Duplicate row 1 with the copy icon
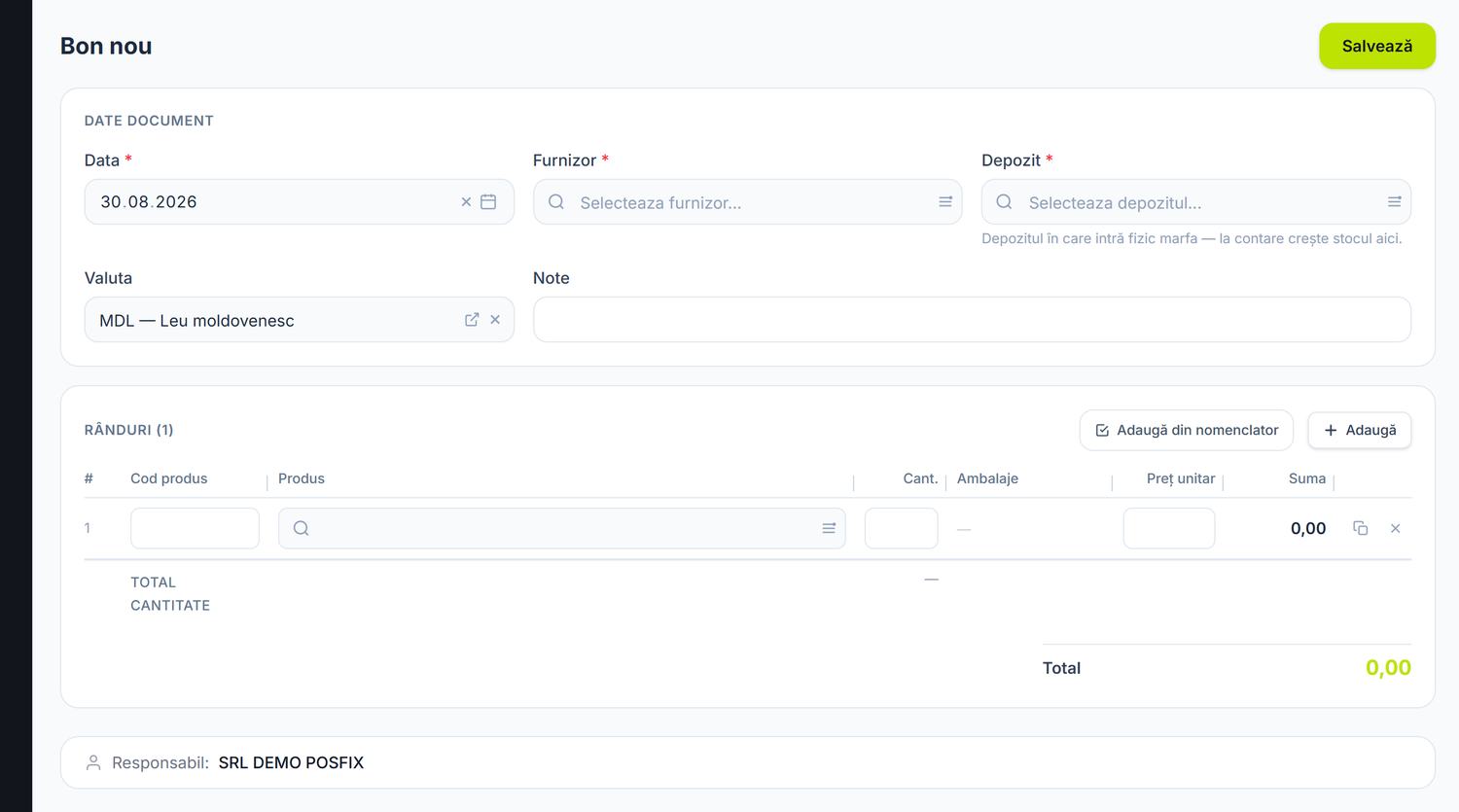Image resolution: width=1459 pixels, height=812 pixels. click(1361, 528)
